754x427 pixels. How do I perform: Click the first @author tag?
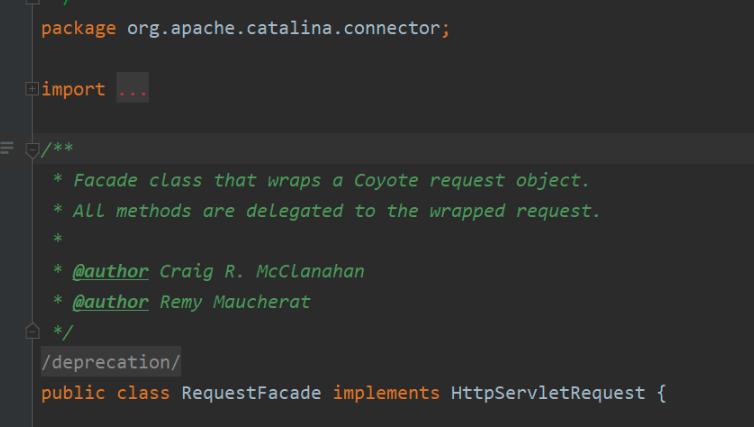[x=110, y=271]
